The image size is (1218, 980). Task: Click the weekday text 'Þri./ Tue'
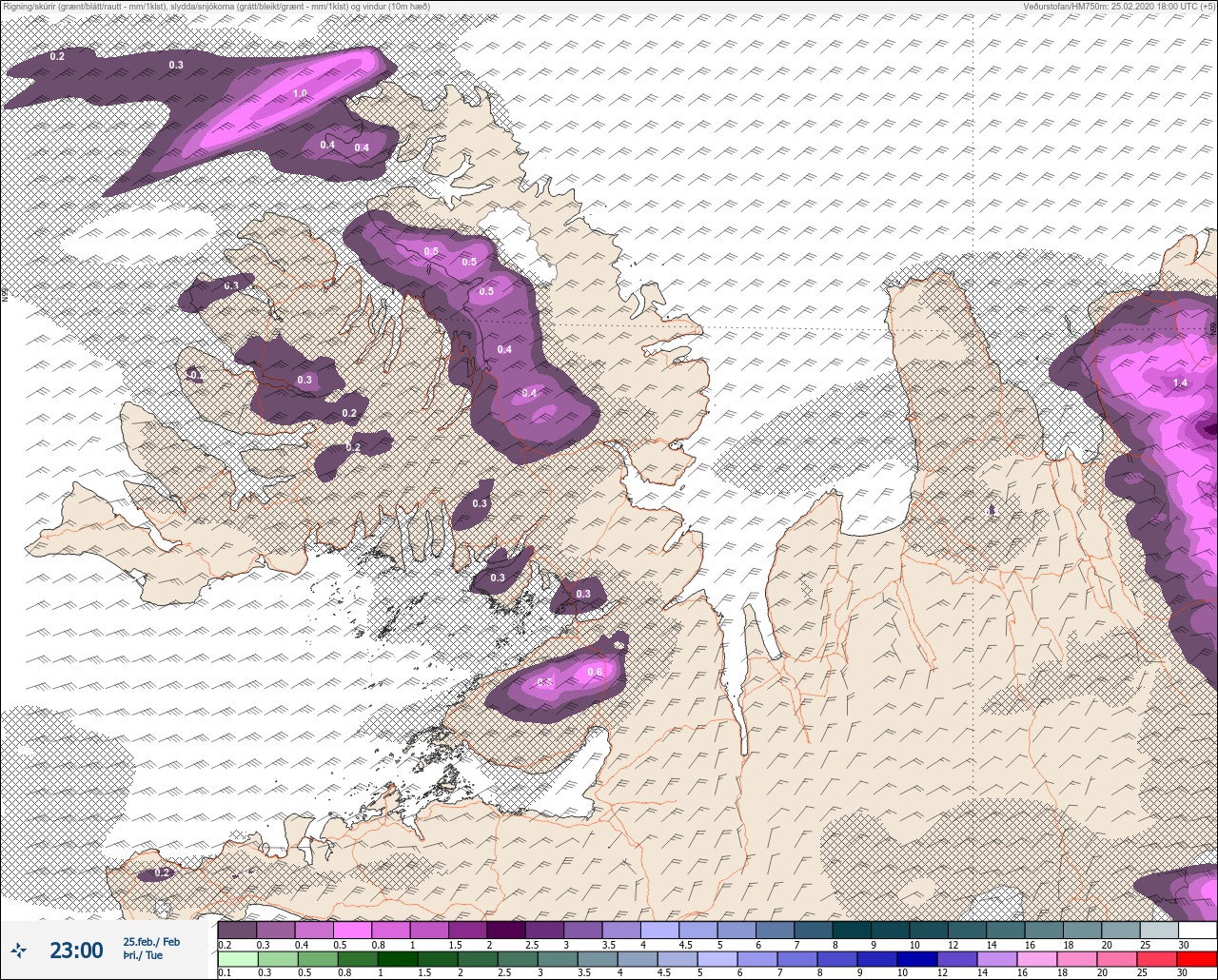point(143,955)
